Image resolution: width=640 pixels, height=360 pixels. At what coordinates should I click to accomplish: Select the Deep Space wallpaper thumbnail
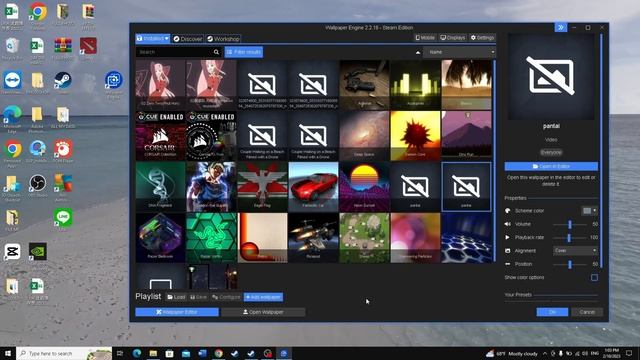pos(364,136)
